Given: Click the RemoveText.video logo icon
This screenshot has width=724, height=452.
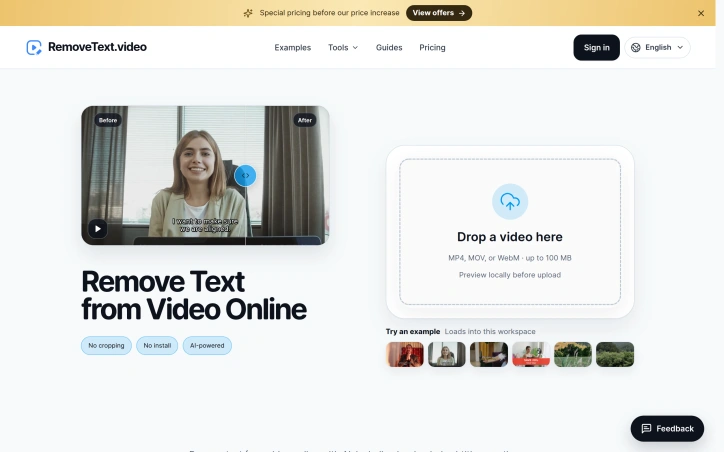Looking at the screenshot, I should [x=34, y=47].
